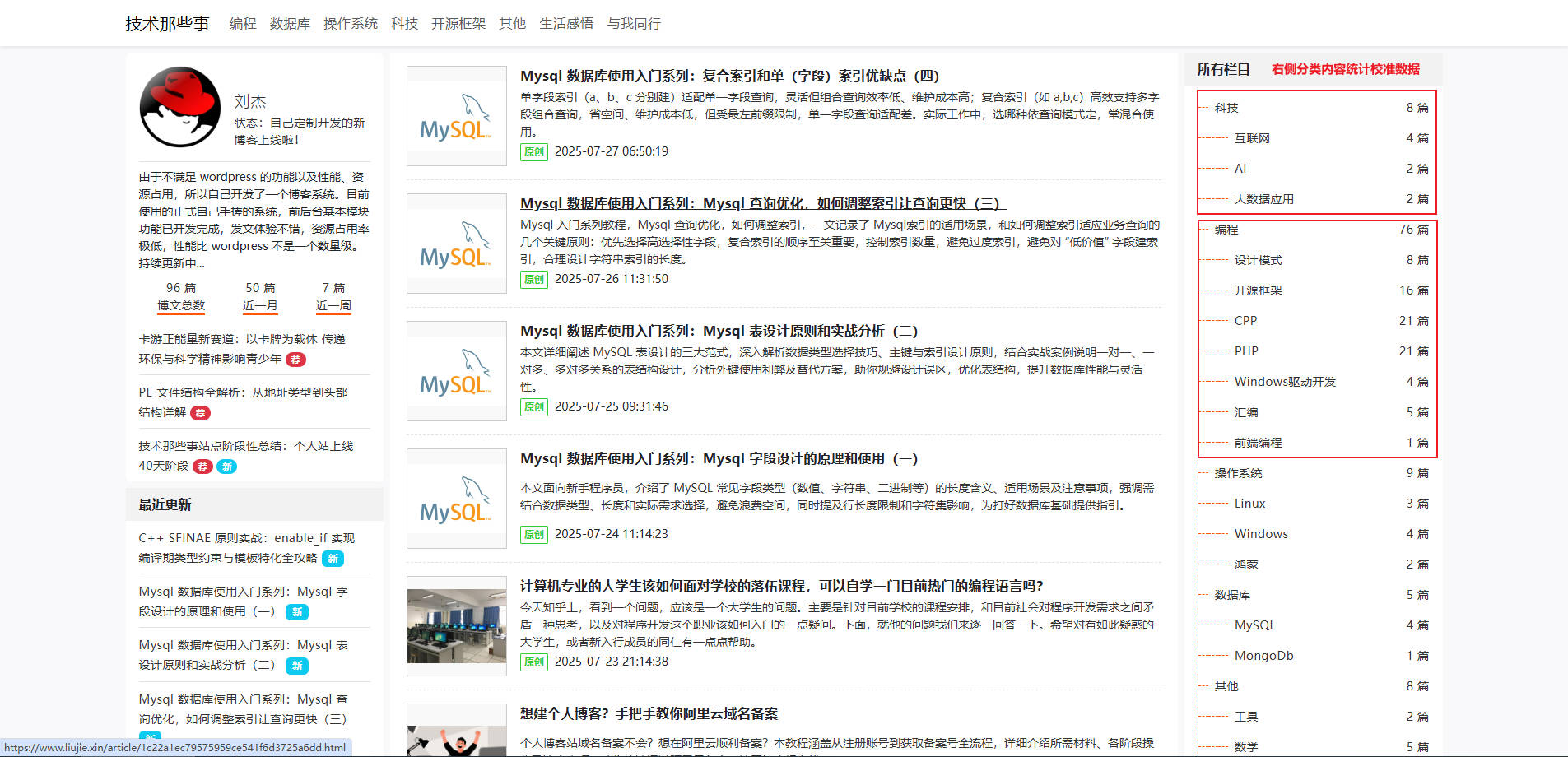Open article title 复合索引和单（字段）索引优缺点（四）

tap(729, 76)
